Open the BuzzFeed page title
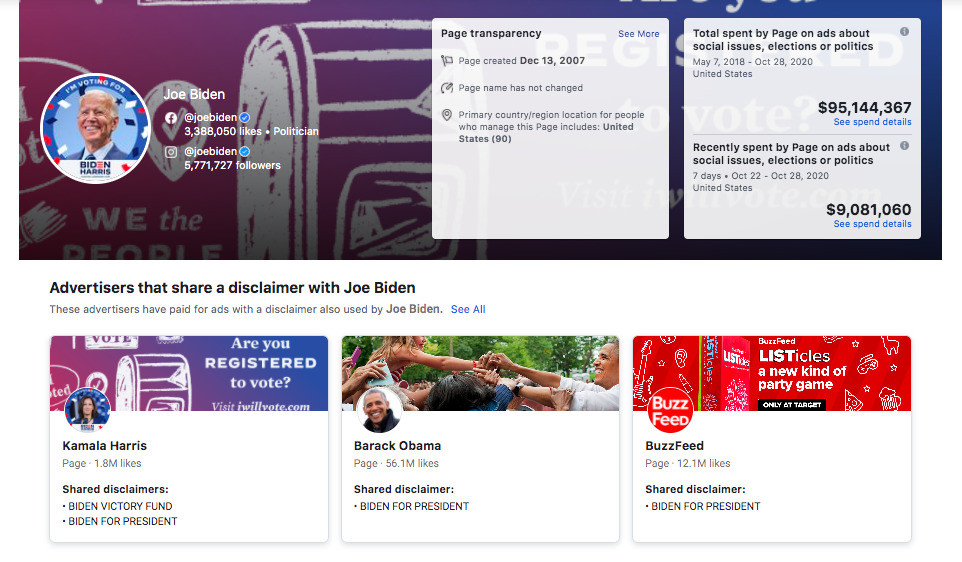The height and width of the screenshot is (562, 962). pos(675,446)
